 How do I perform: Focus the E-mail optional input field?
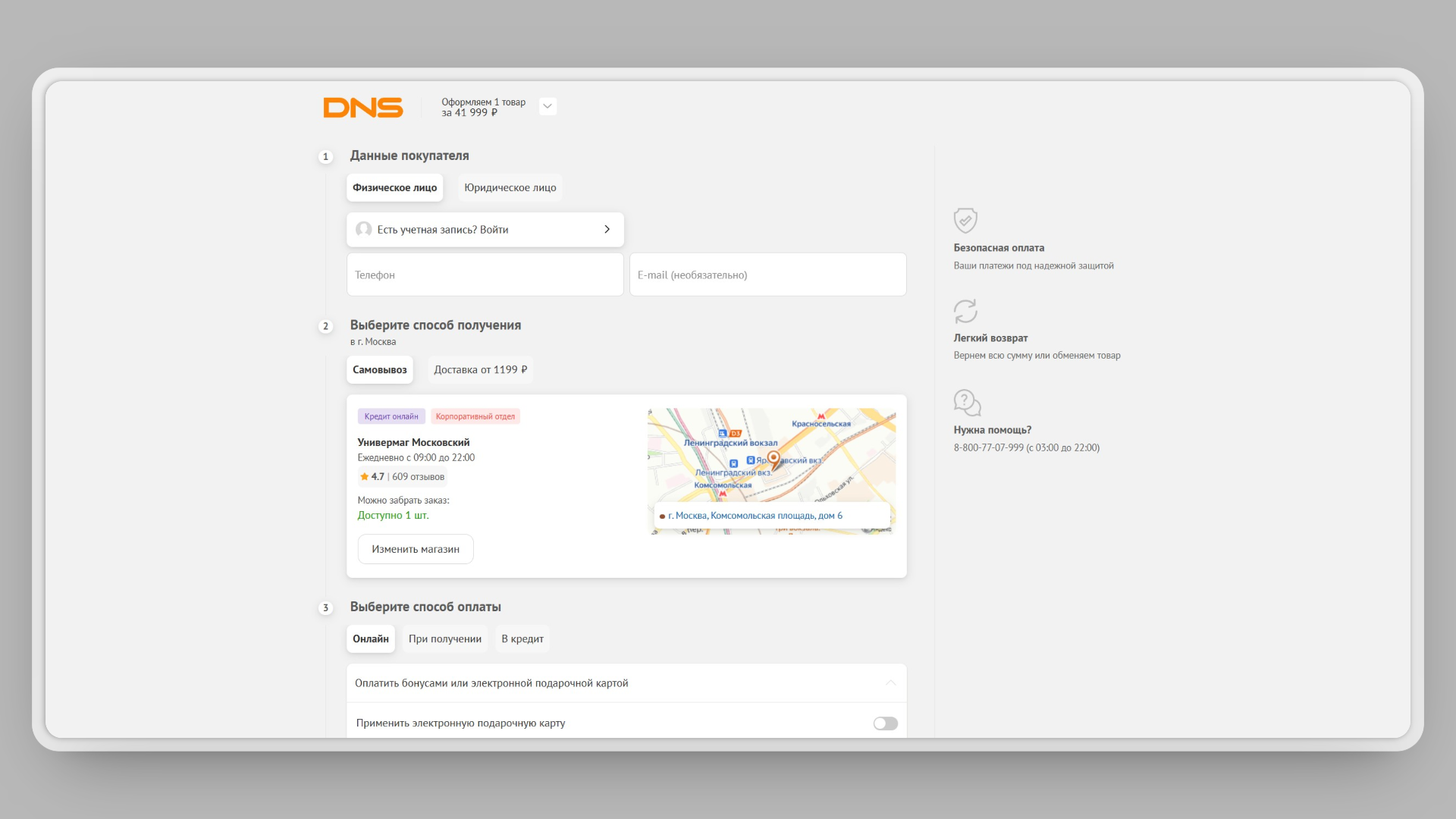(767, 275)
